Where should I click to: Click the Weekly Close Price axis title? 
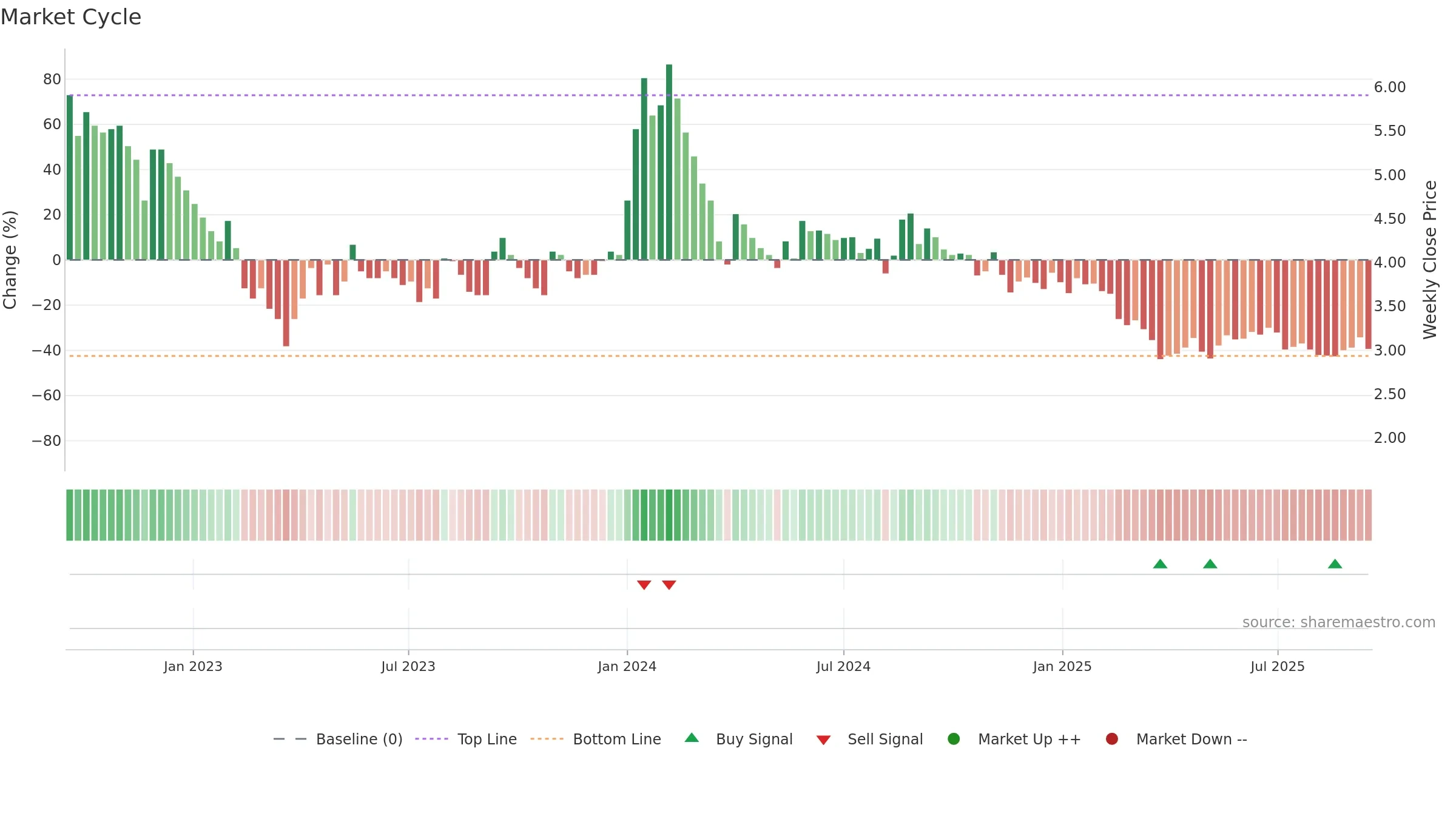pos(1430,260)
